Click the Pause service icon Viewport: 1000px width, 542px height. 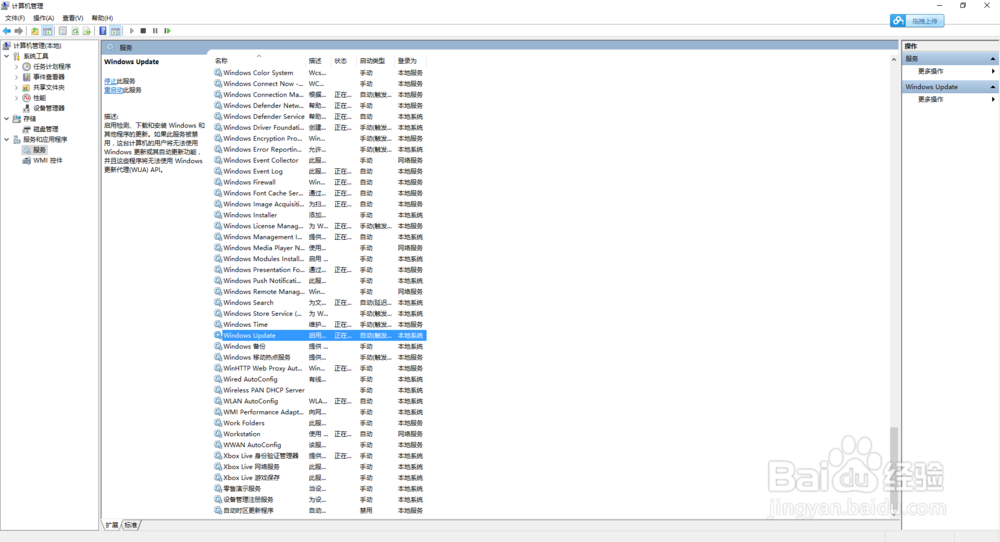click(155, 31)
